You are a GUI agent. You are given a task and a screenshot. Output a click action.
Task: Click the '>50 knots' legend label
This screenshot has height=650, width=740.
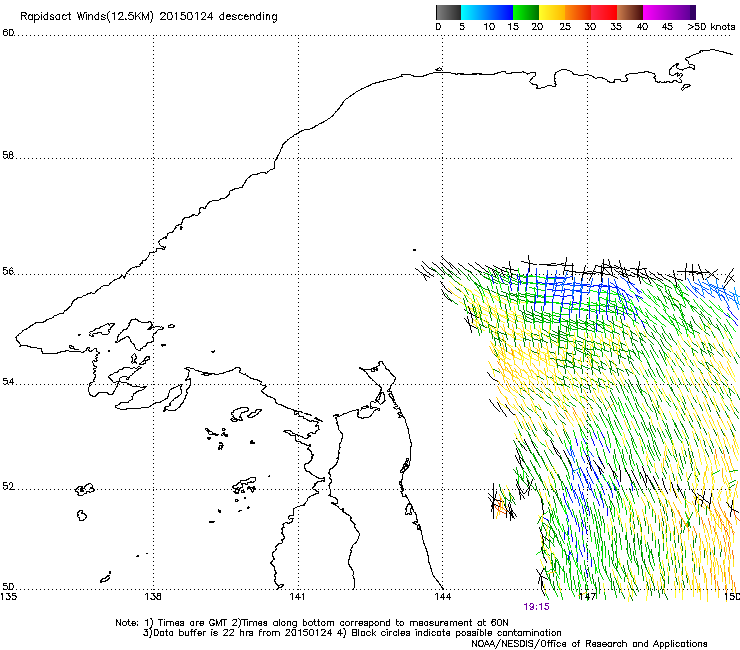click(x=711, y=27)
